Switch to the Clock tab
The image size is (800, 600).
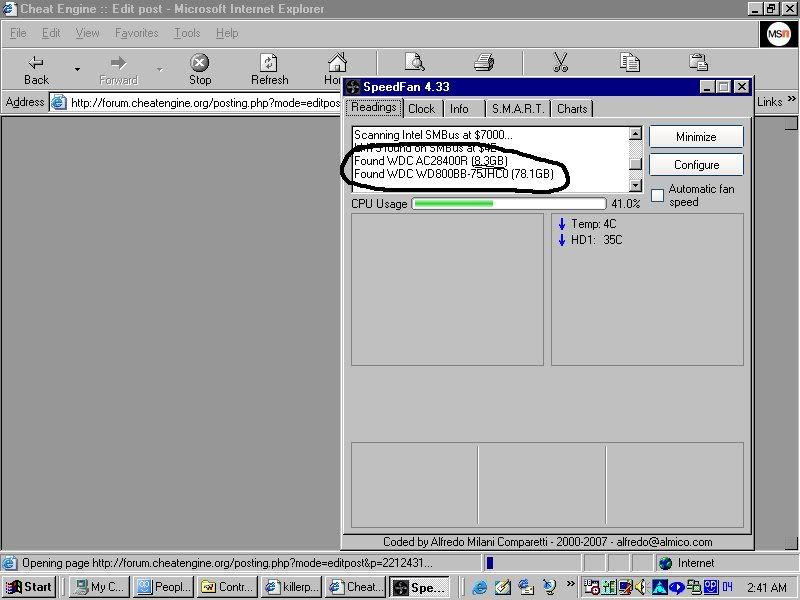coord(421,109)
